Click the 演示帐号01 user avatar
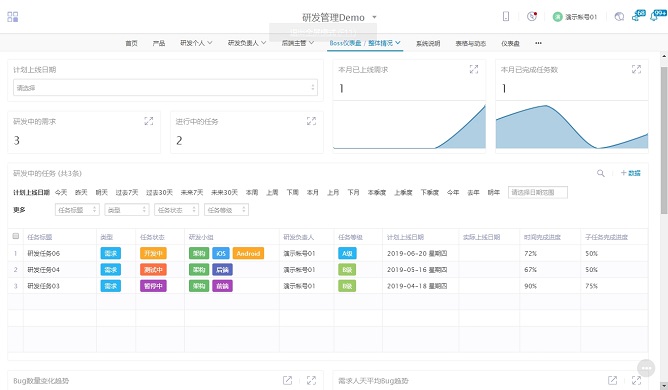This screenshot has height=390, width=668. (x=557, y=17)
